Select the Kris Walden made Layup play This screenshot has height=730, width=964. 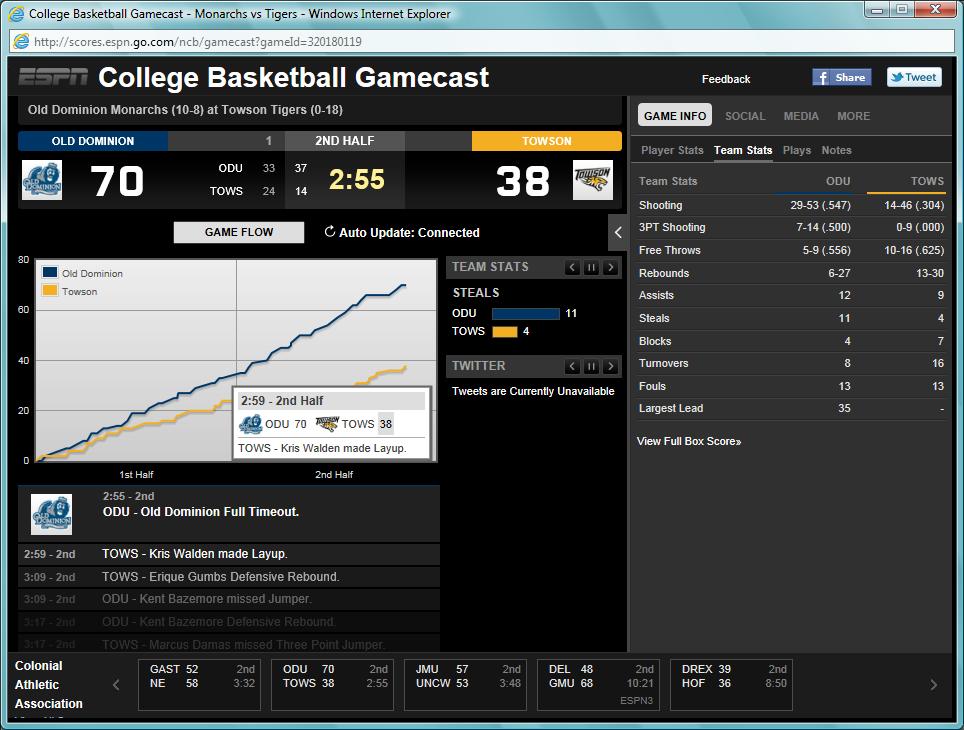coord(229,553)
